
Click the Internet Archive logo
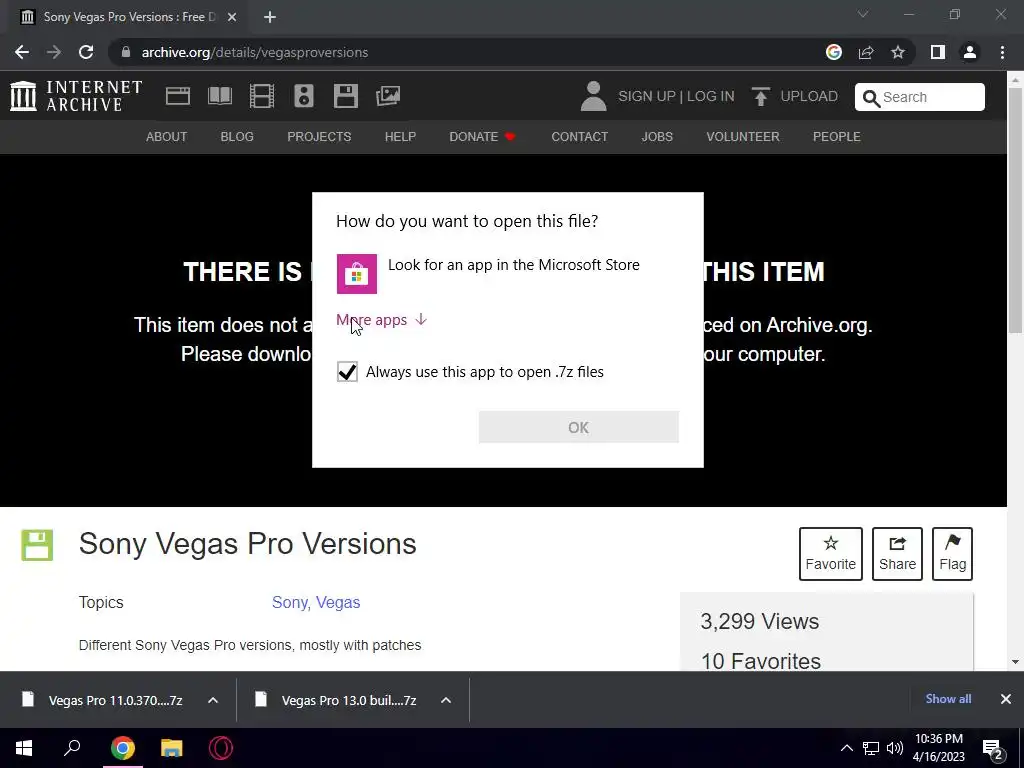[76, 96]
